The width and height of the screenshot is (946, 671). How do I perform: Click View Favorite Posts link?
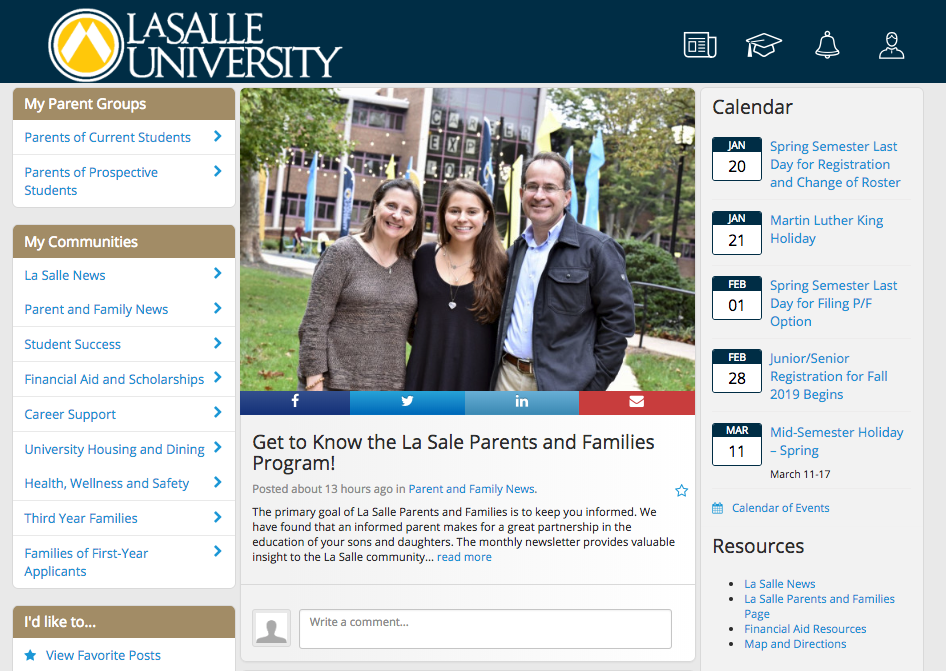[x=103, y=655]
